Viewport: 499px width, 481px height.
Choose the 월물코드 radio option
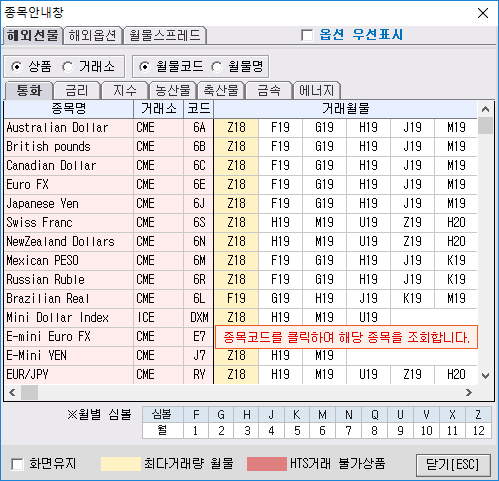tap(144, 67)
